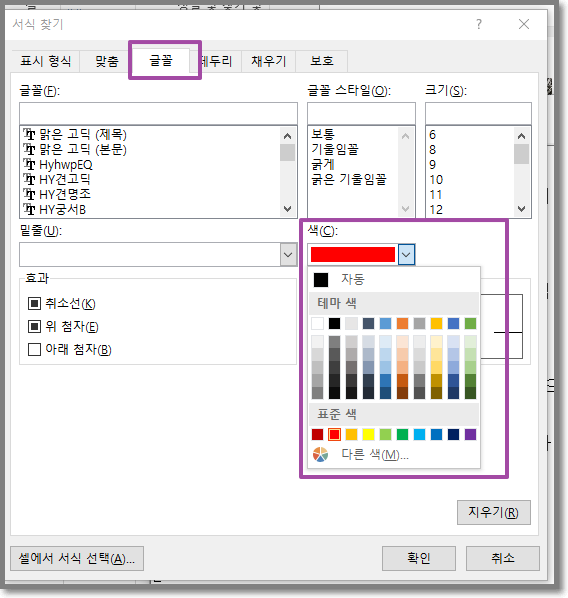
Task: Pick the standard green swatch
Action: click(x=402, y=434)
